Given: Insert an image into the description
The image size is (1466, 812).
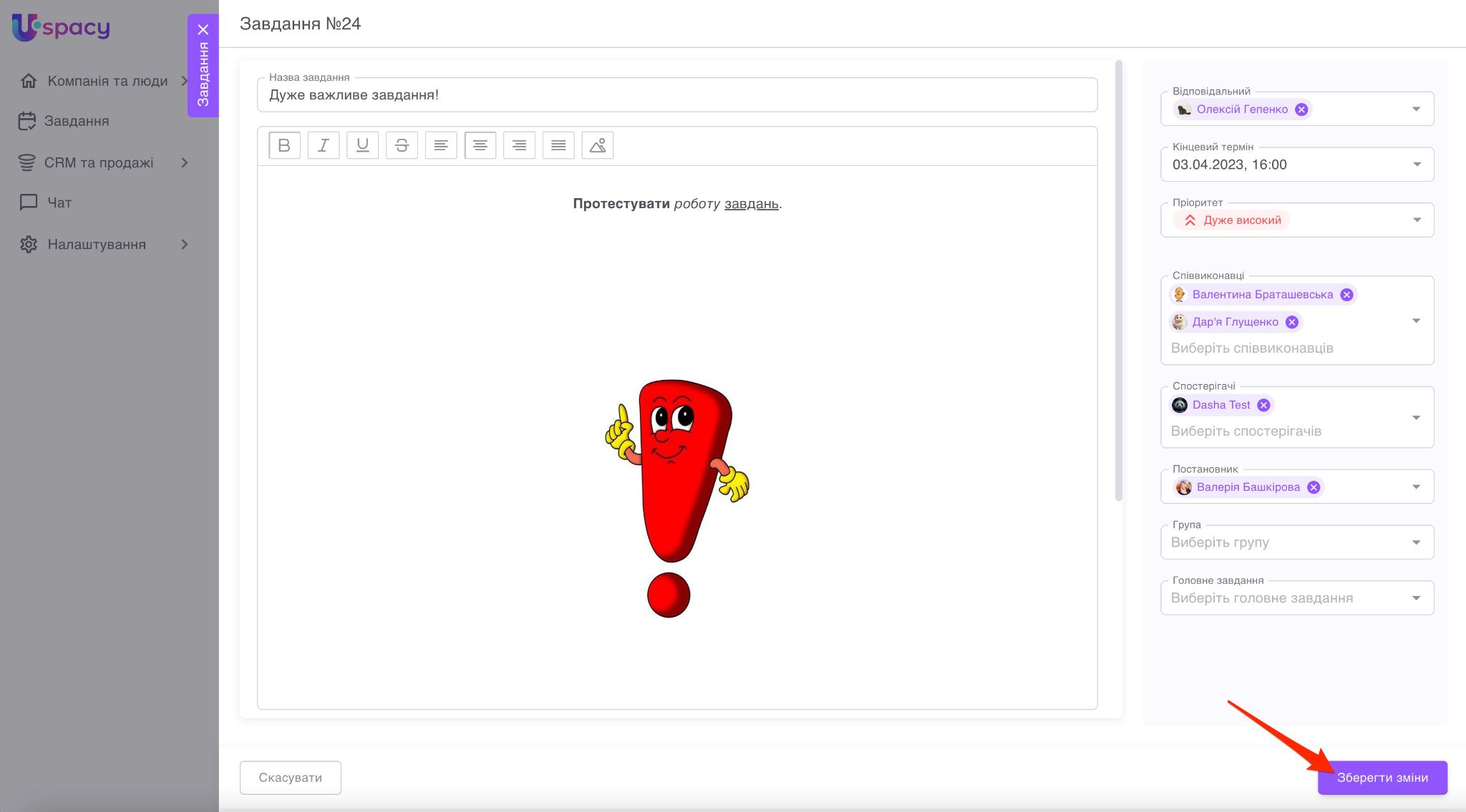Looking at the screenshot, I should click(597, 145).
